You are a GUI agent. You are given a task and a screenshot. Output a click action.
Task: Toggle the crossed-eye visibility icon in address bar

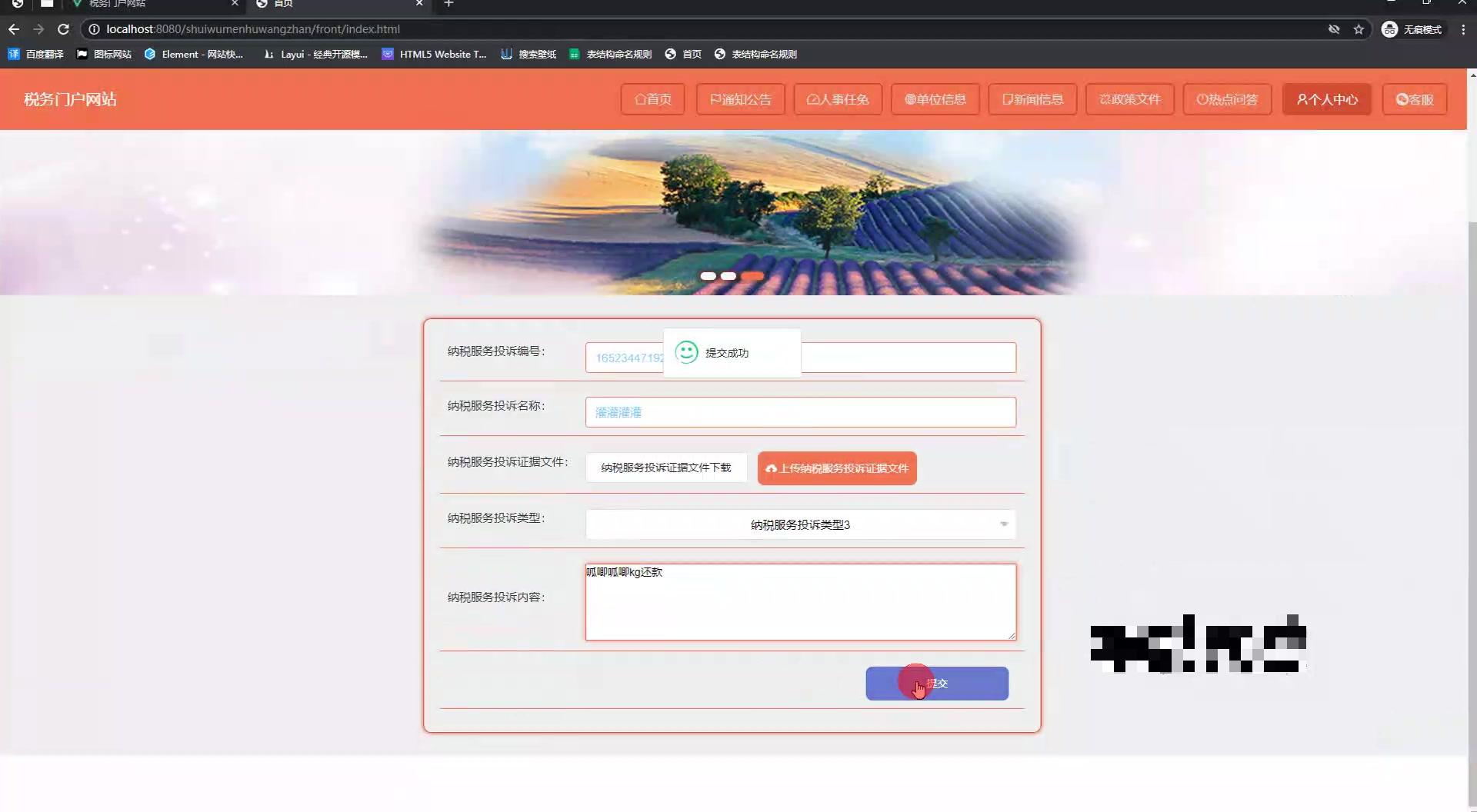(1332, 29)
